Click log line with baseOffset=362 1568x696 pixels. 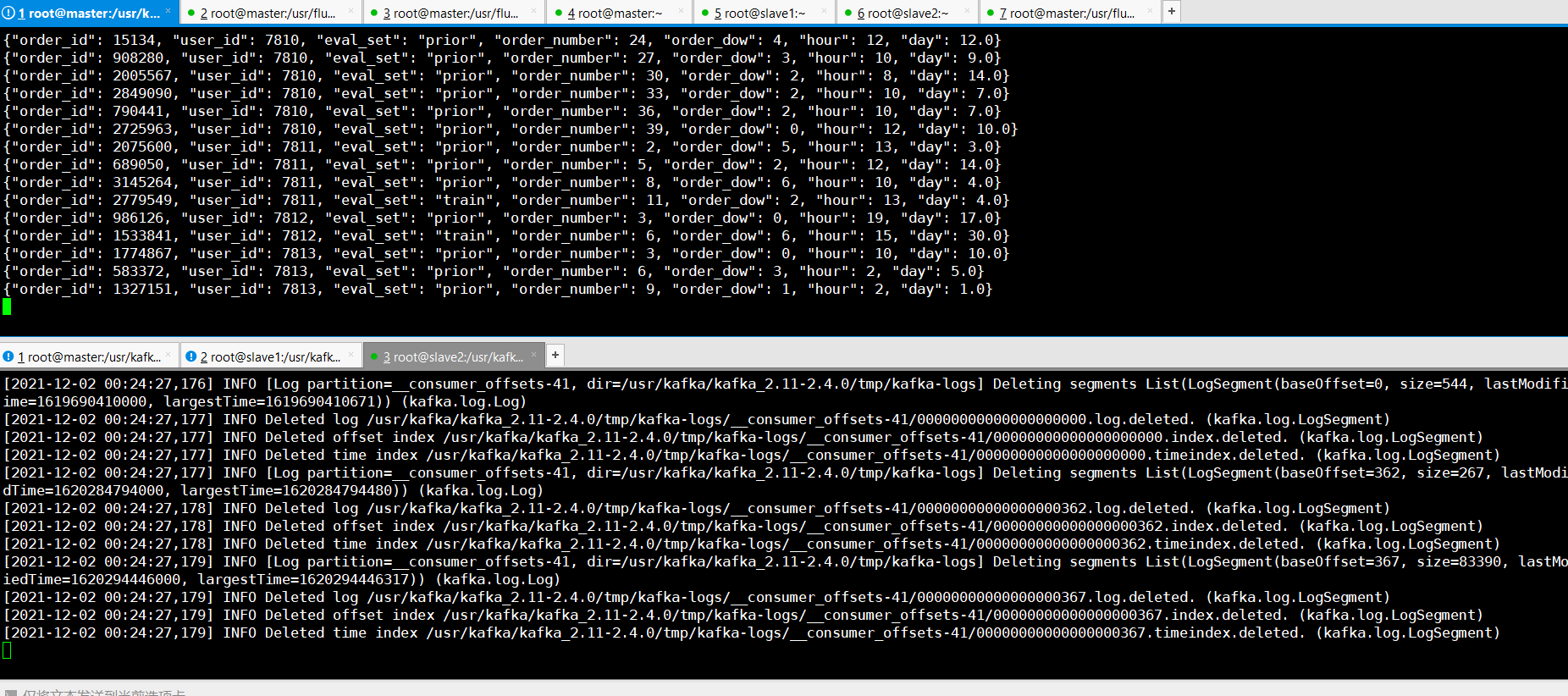[x=785, y=481]
